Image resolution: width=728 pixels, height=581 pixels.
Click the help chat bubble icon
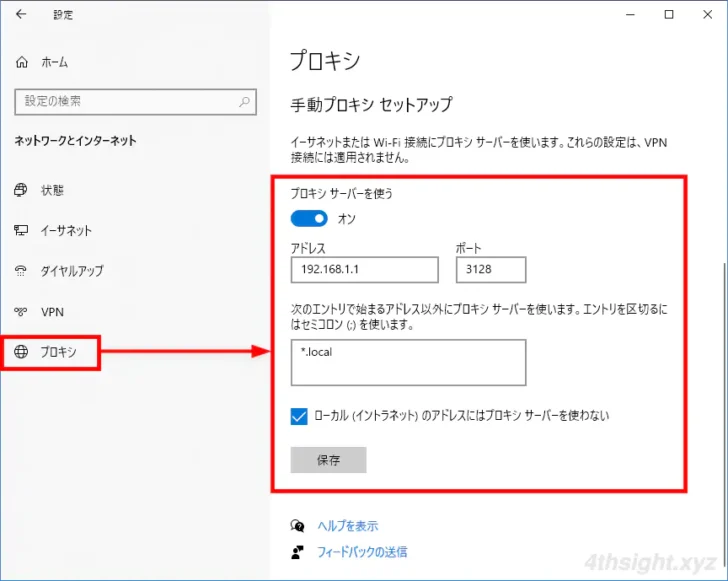click(297, 526)
